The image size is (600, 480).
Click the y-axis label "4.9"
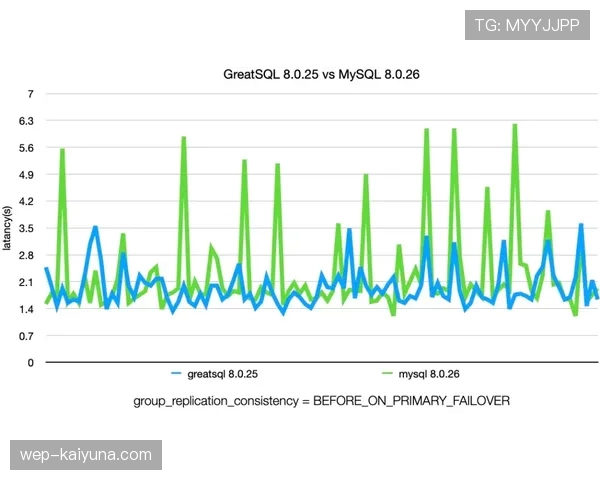click(26, 175)
